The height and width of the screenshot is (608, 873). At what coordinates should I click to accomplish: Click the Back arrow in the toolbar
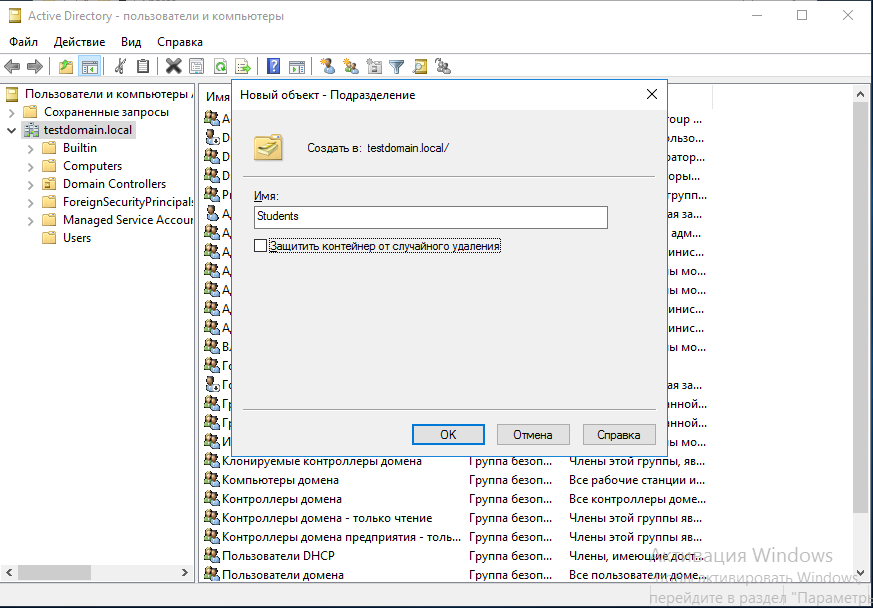pos(12,67)
